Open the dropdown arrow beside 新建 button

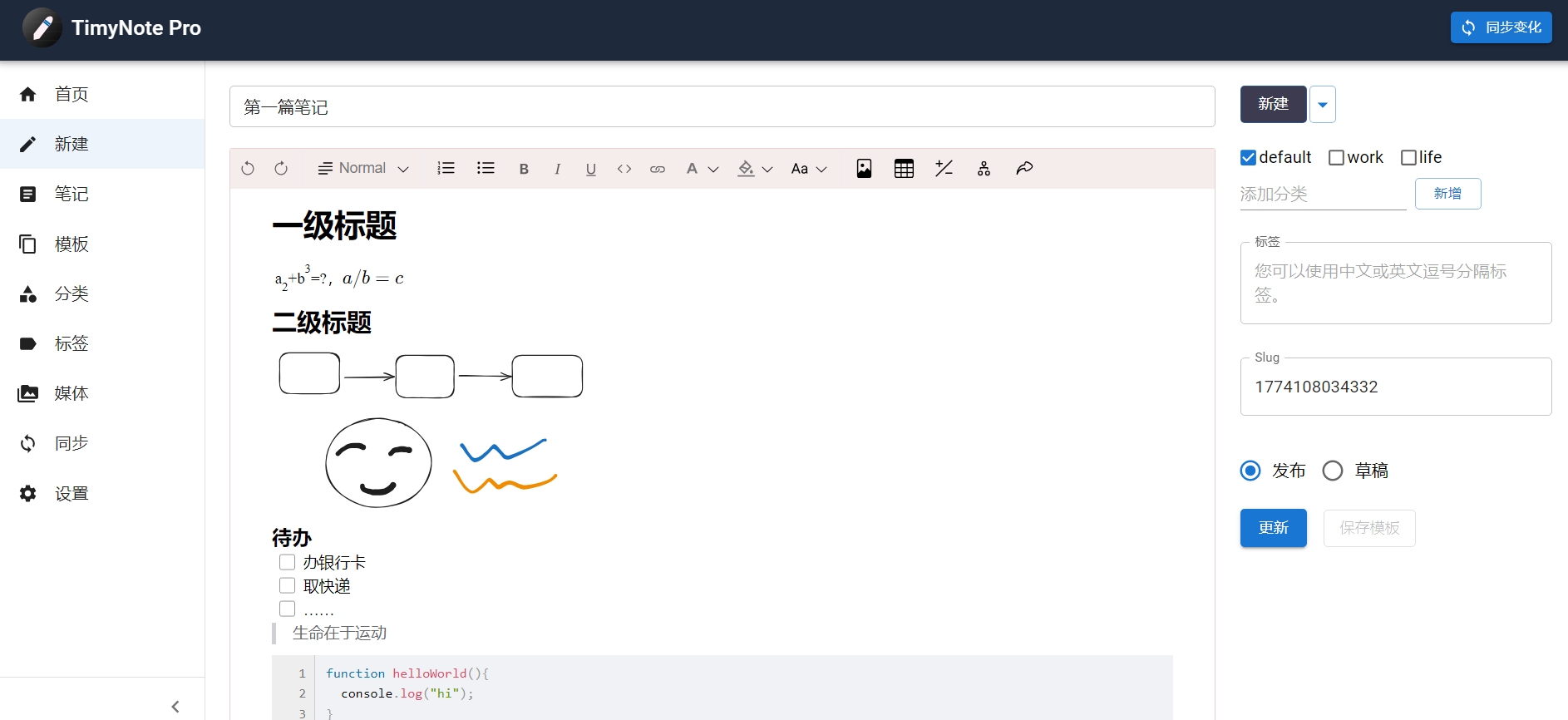(x=1323, y=105)
